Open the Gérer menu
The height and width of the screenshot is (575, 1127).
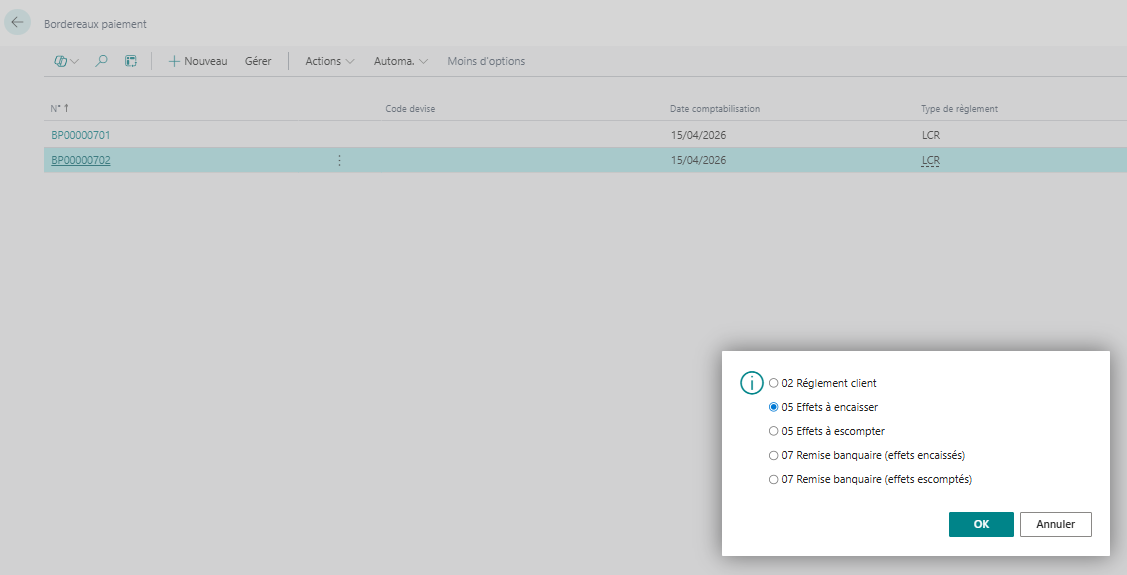[258, 61]
